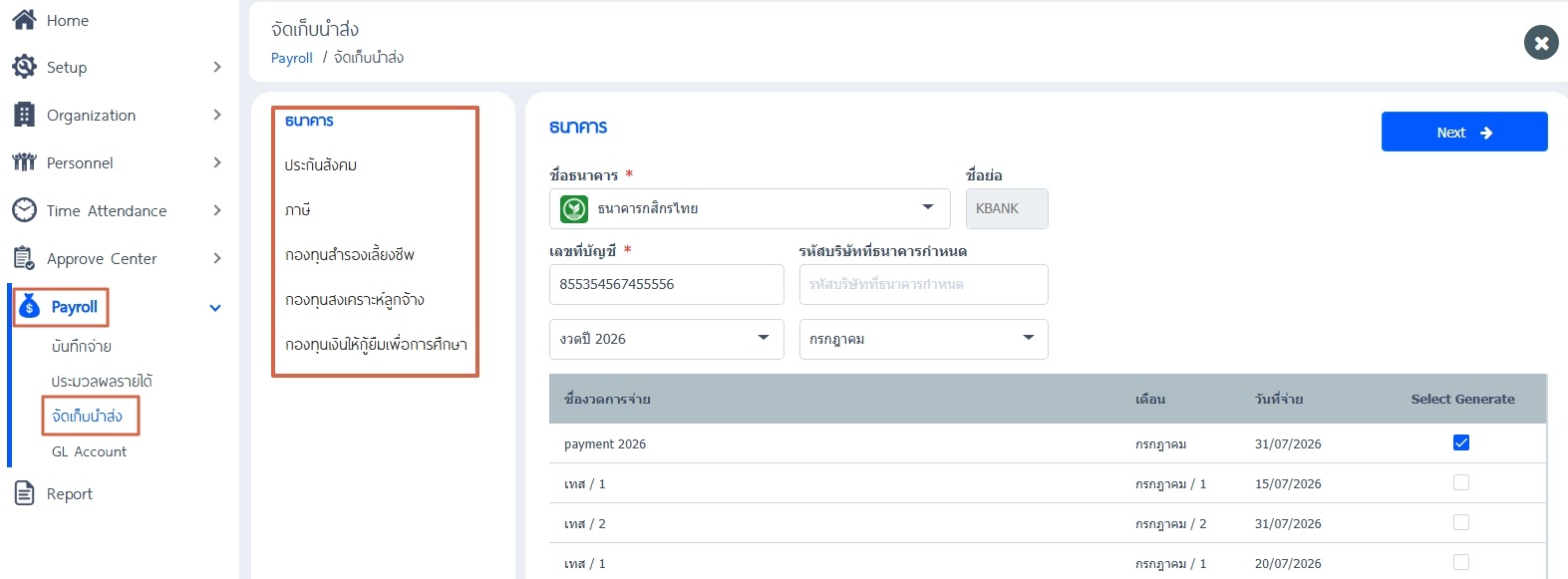Viewport: 1568px width, 579px height.
Task: Open the bank name dropdown ธนาคารกสิกรไทย
Action: click(750, 208)
